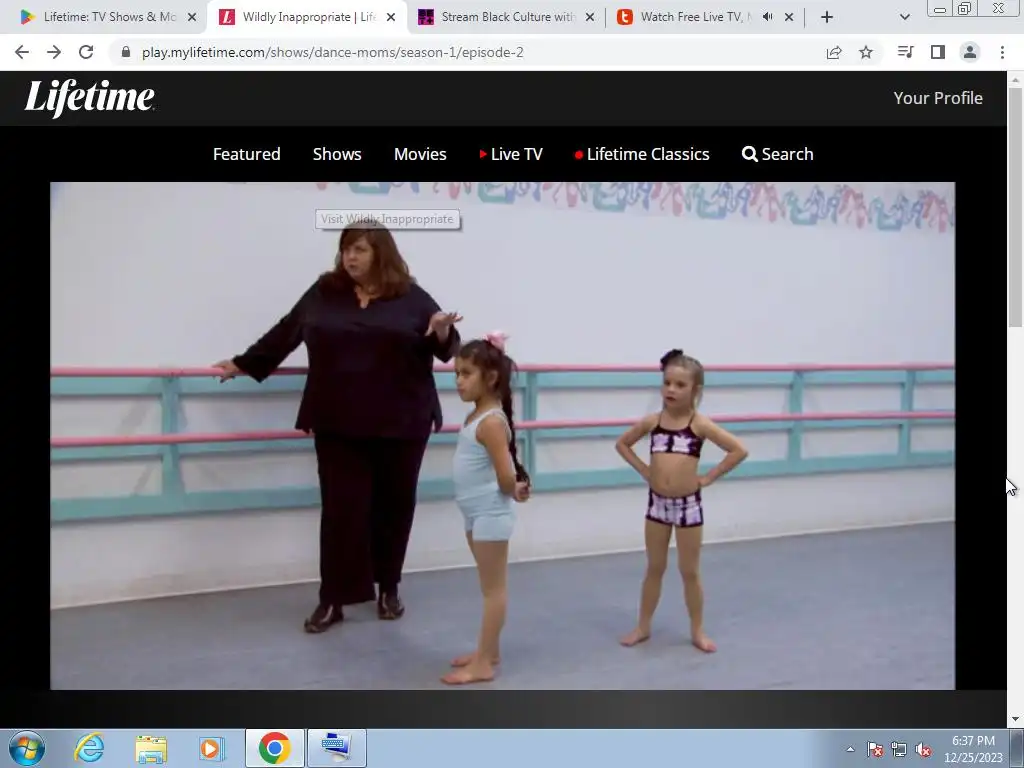Open Windows Media Player taskbar icon
This screenshot has height=768, width=1024.
point(212,748)
